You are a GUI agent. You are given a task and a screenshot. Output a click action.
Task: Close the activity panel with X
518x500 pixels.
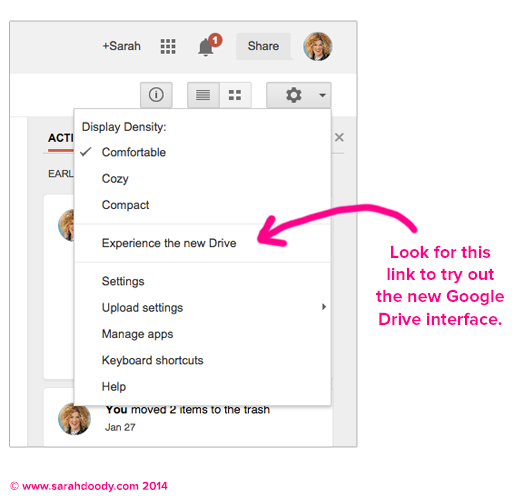pyautogui.click(x=339, y=137)
